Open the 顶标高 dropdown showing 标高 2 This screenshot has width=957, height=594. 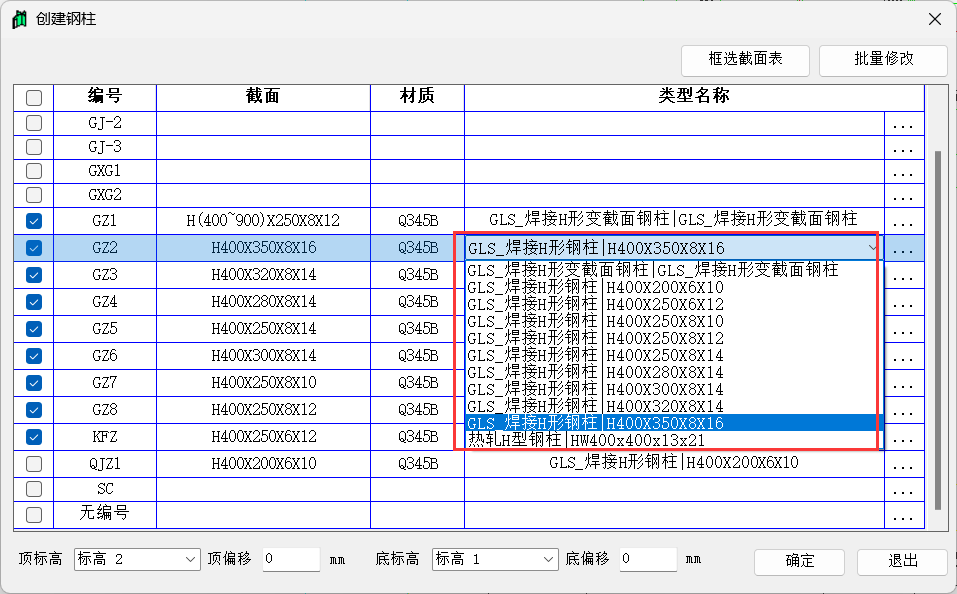137,559
